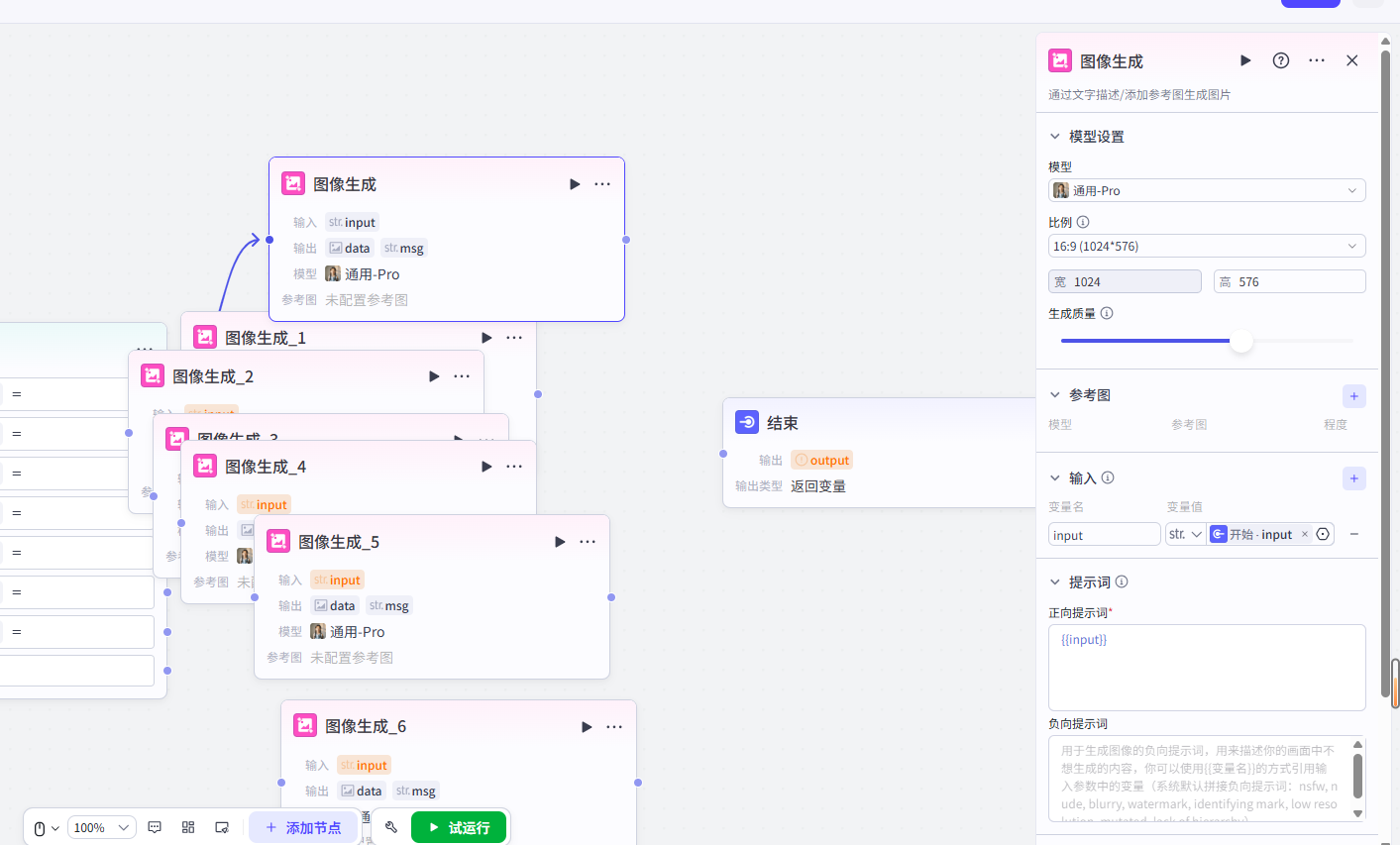This screenshot has height=845, width=1400.
Task: Close the 图像生成 settings panel
Action: 1352,60
